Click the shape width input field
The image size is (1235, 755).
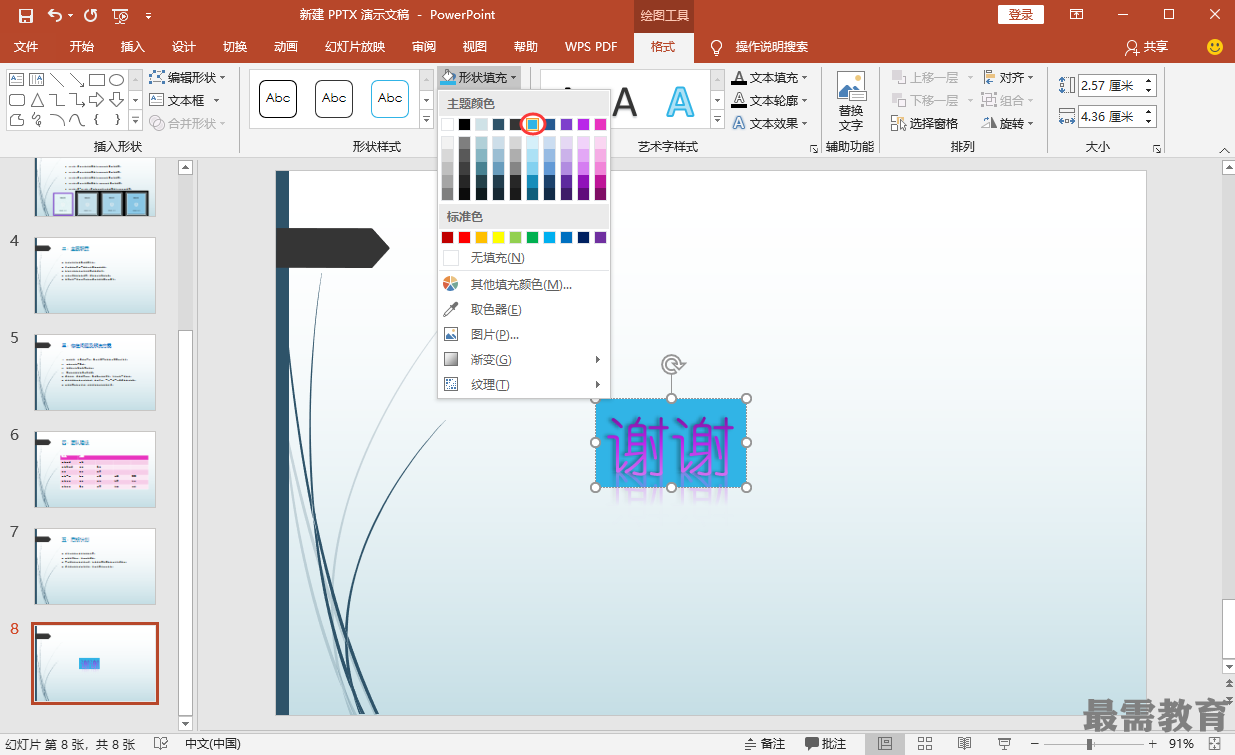1109,116
